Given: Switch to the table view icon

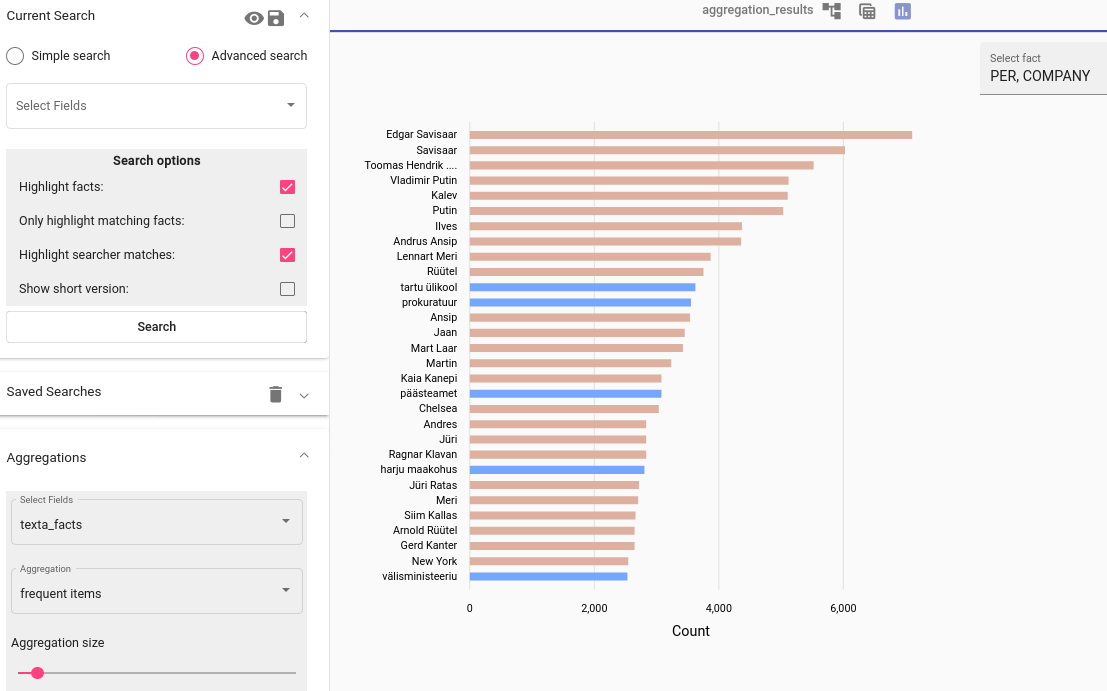Looking at the screenshot, I should pyautogui.click(x=867, y=11).
